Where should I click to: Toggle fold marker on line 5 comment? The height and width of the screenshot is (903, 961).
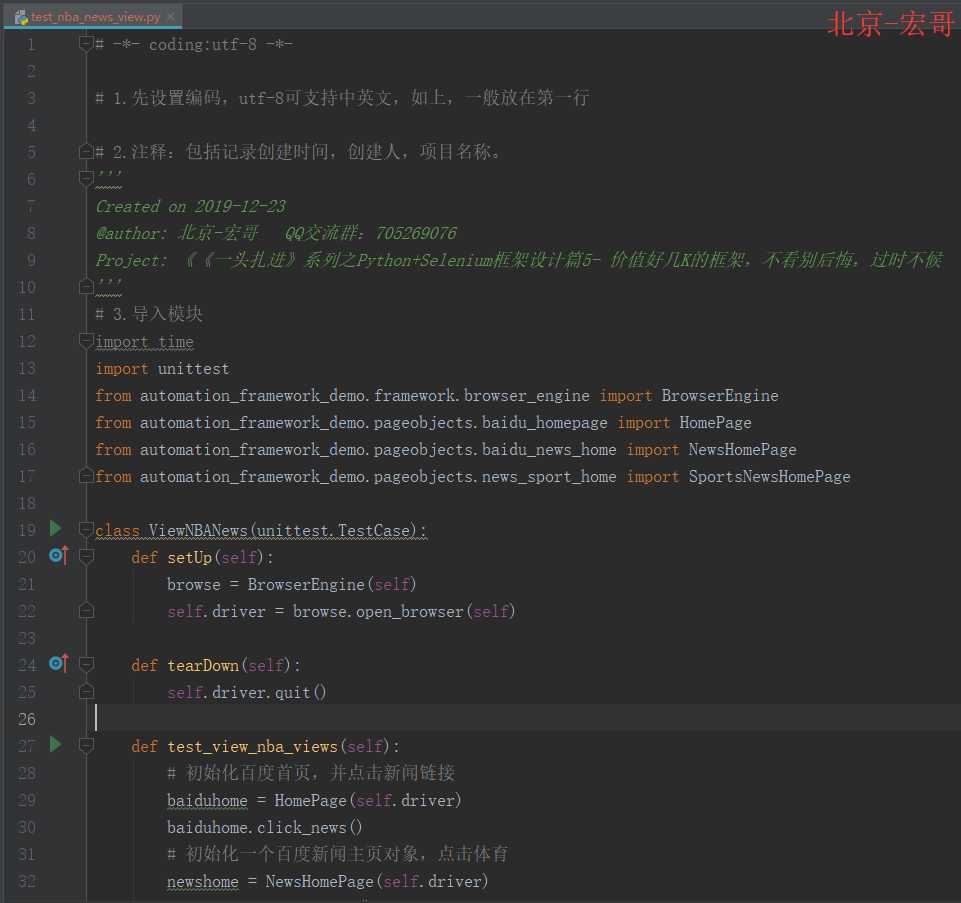86,151
